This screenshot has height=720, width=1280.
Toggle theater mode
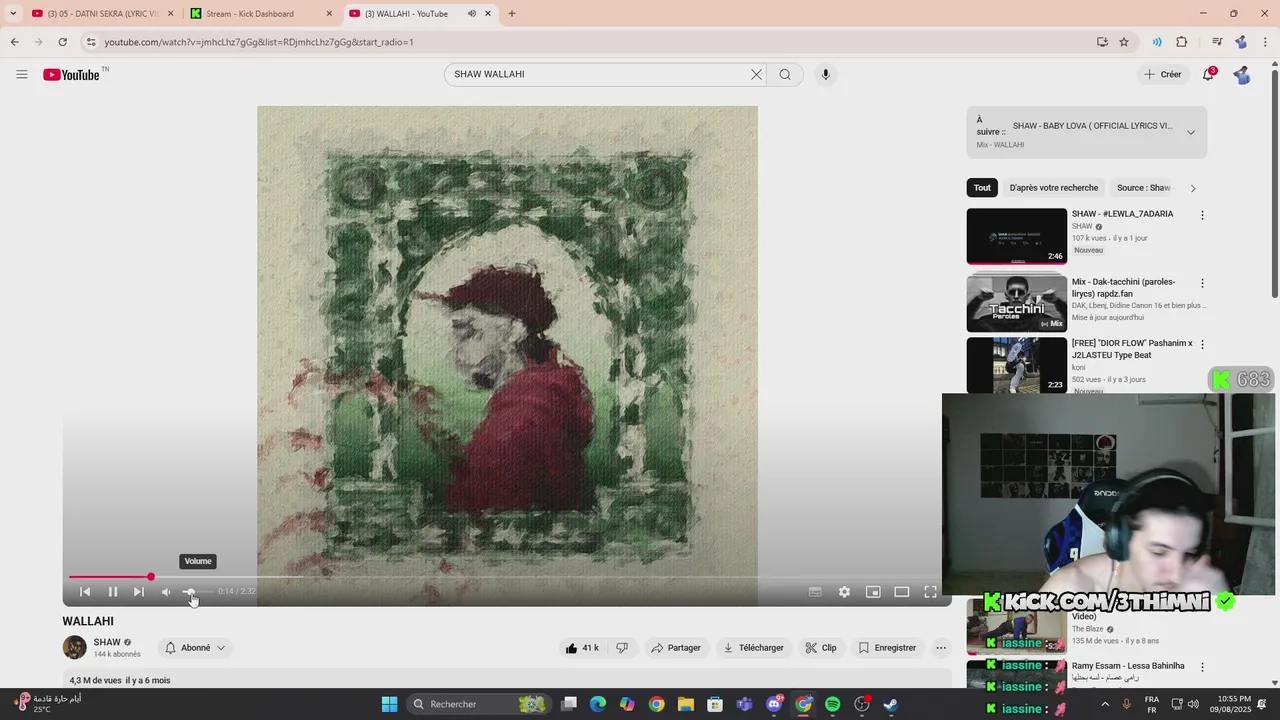pos(901,592)
